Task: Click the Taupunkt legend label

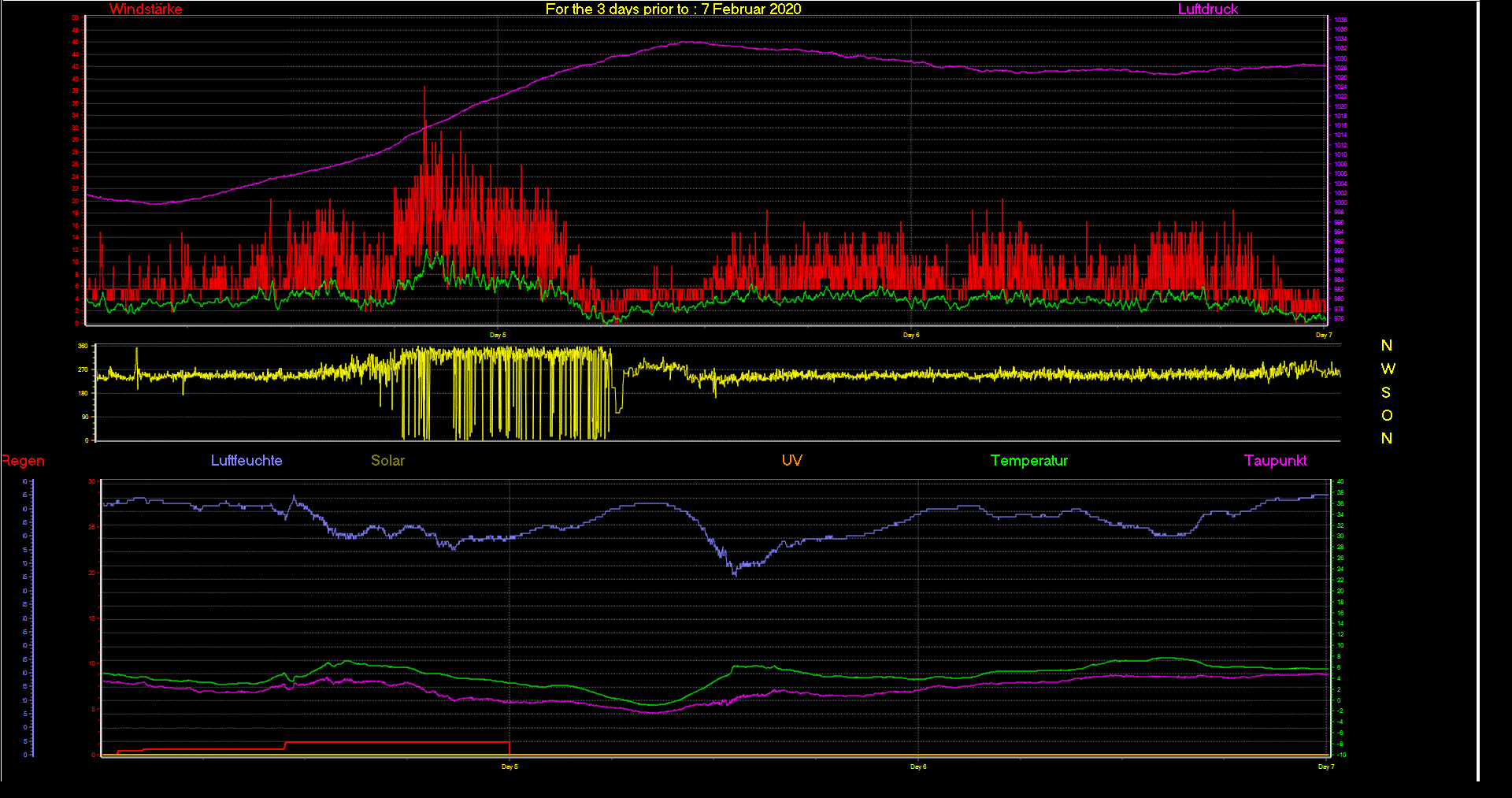Action: [1276, 460]
